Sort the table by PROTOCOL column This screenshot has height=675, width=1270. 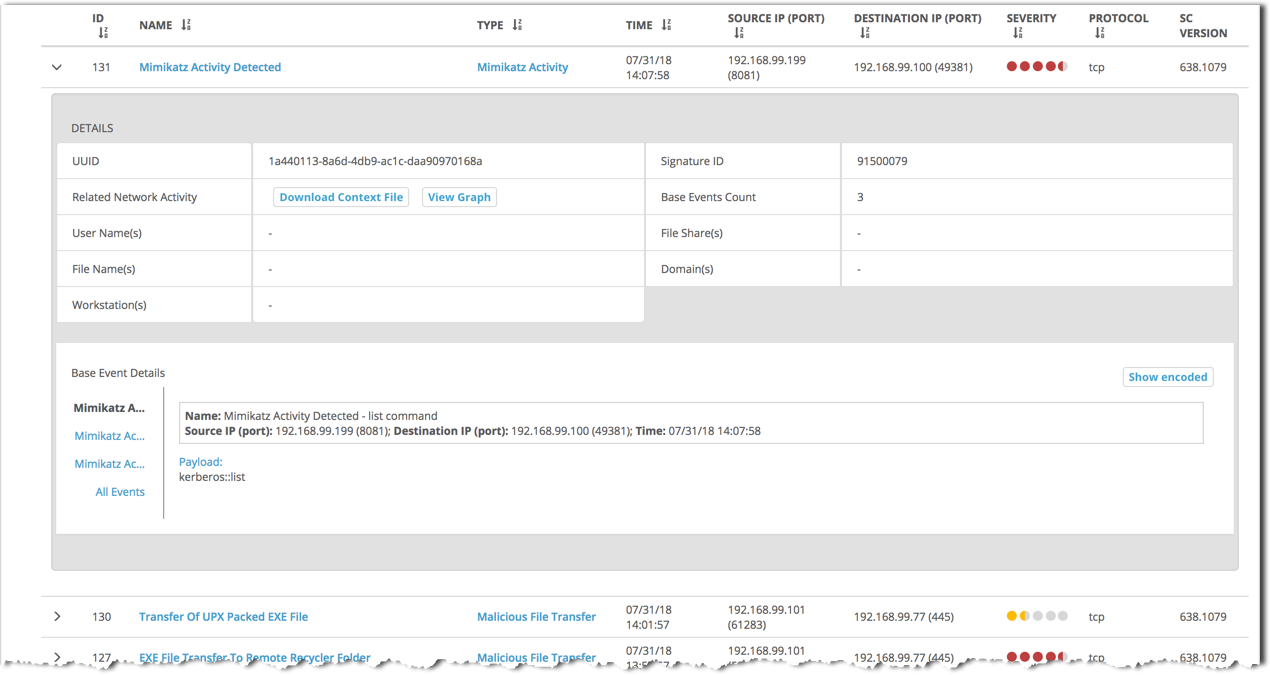pyautogui.click(x=1099, y=33)
